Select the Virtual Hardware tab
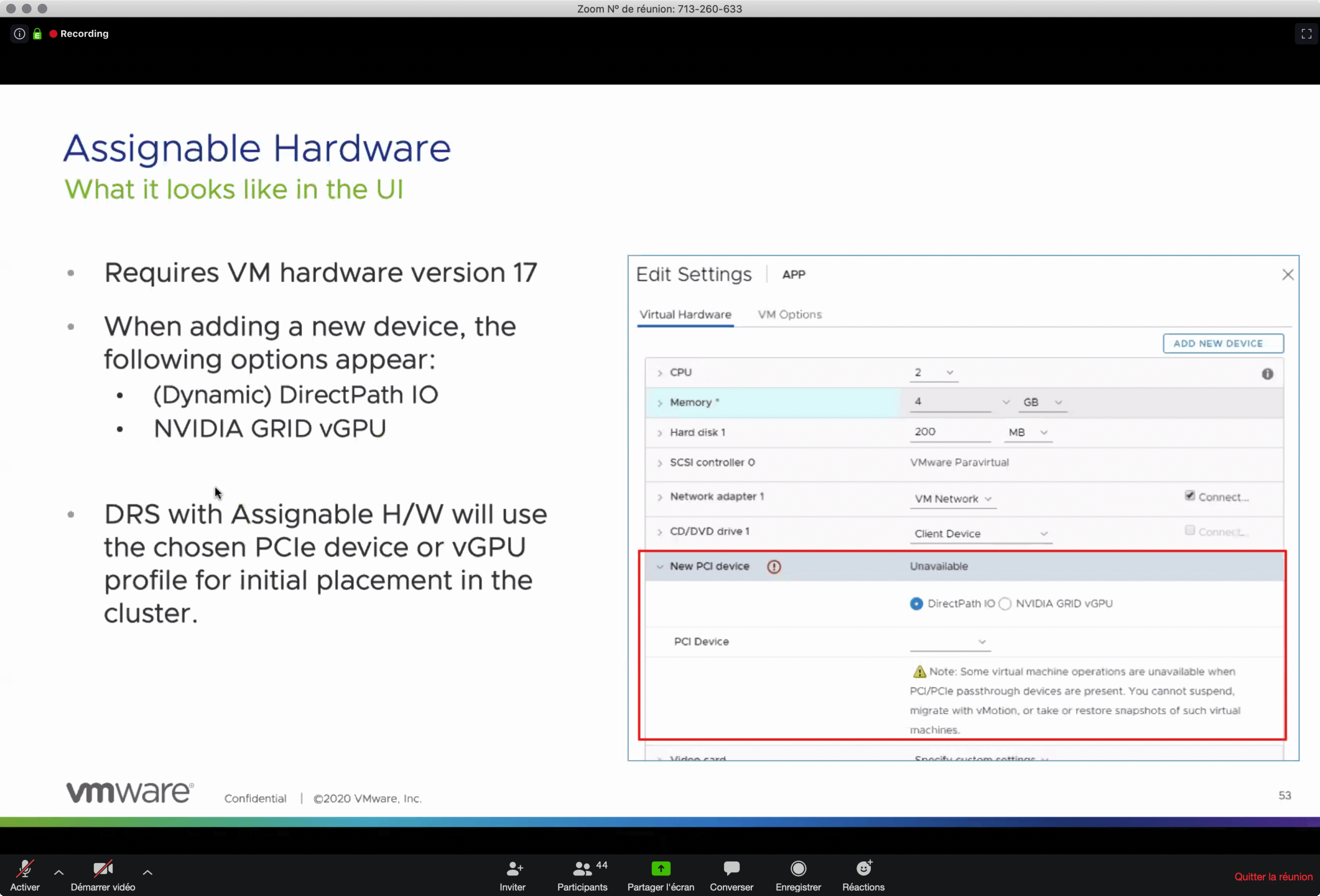 pos(685,314)
